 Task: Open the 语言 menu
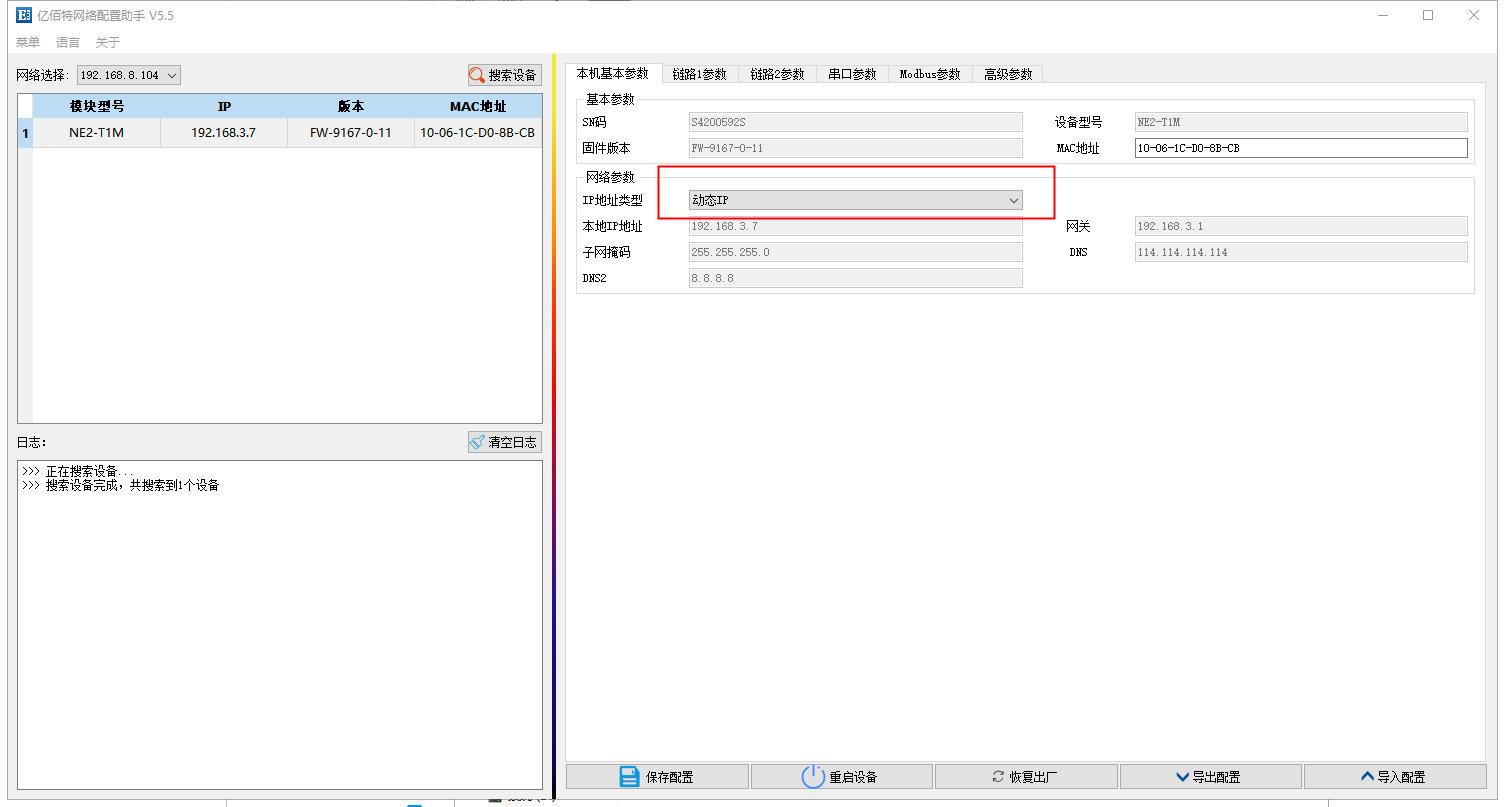[x=68, y=42]
